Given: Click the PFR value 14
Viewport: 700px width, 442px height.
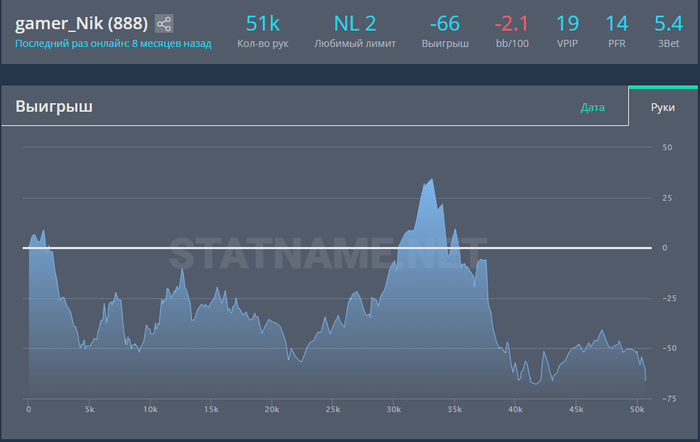Looking at the screenshot, I should click(x=617, y=24).
